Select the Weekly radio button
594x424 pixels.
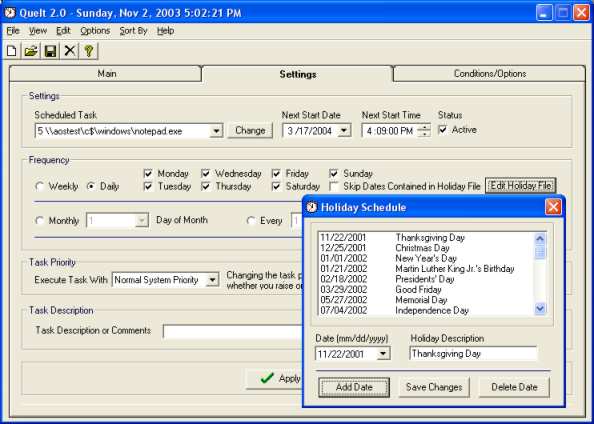pos(39,186)
